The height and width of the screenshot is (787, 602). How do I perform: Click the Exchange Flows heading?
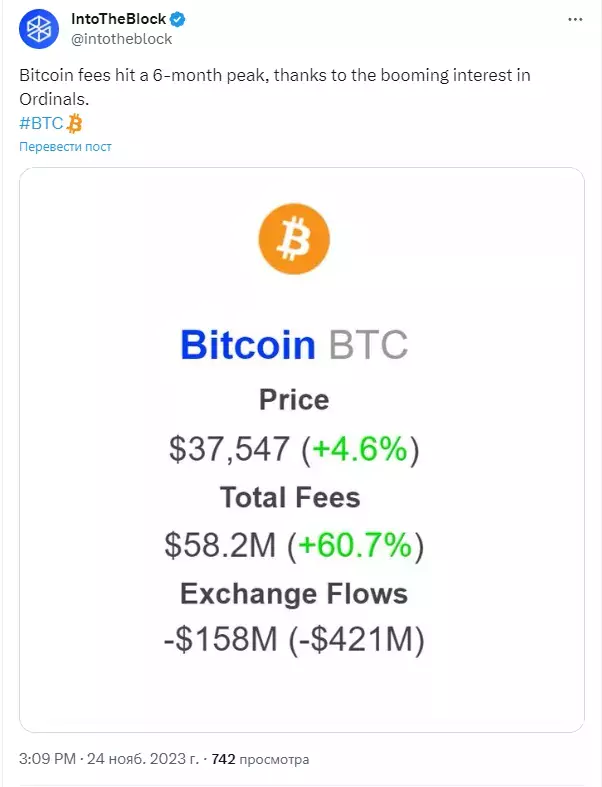[x=294, y=594]
